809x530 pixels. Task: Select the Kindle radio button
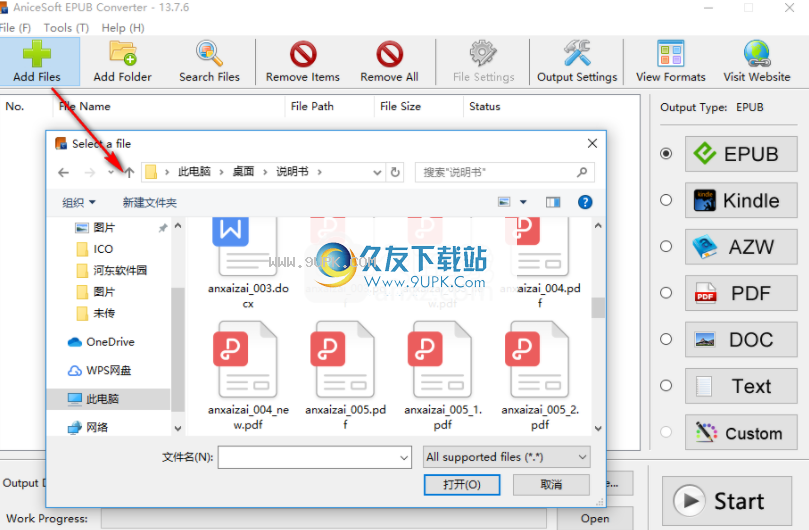click(666, 200)
